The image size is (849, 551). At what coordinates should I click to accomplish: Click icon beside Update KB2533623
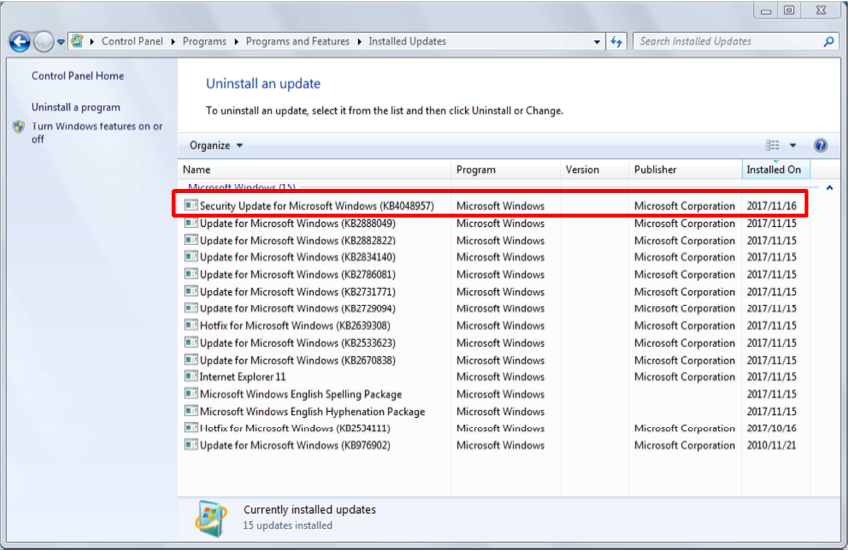191,343
